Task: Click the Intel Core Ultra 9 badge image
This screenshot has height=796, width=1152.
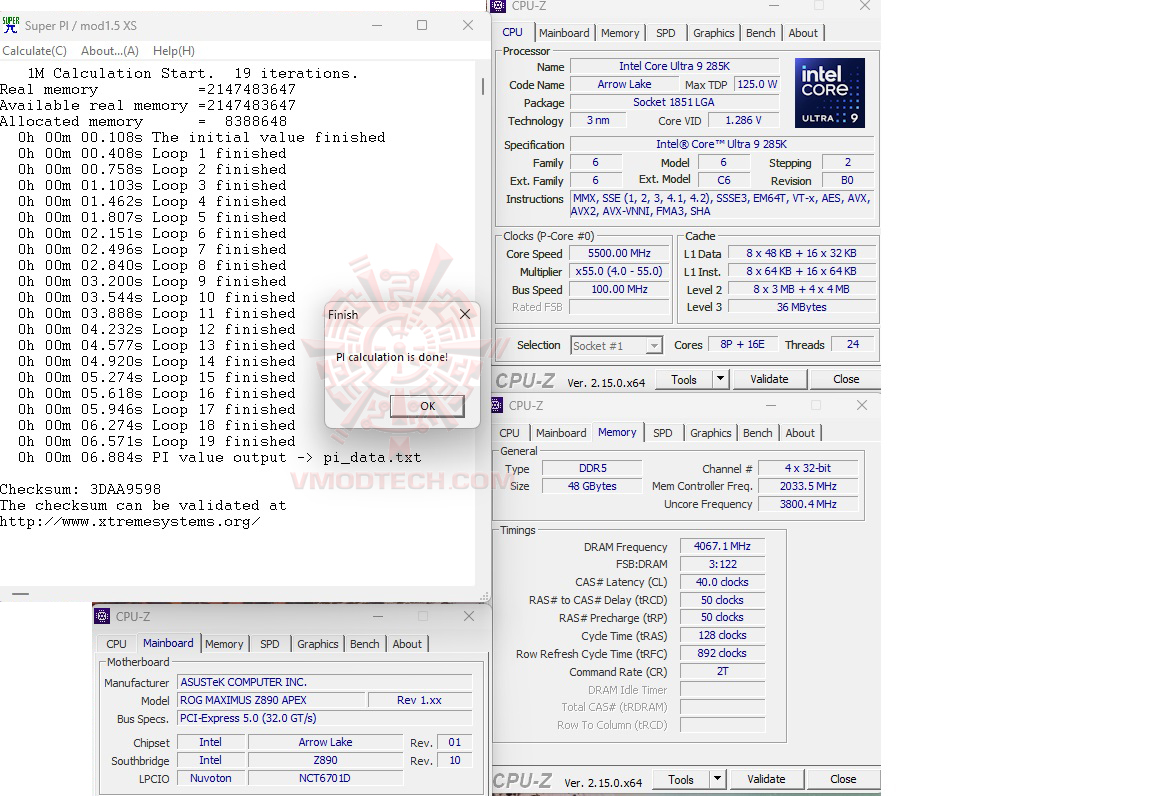Action: (x=829, y=92)
